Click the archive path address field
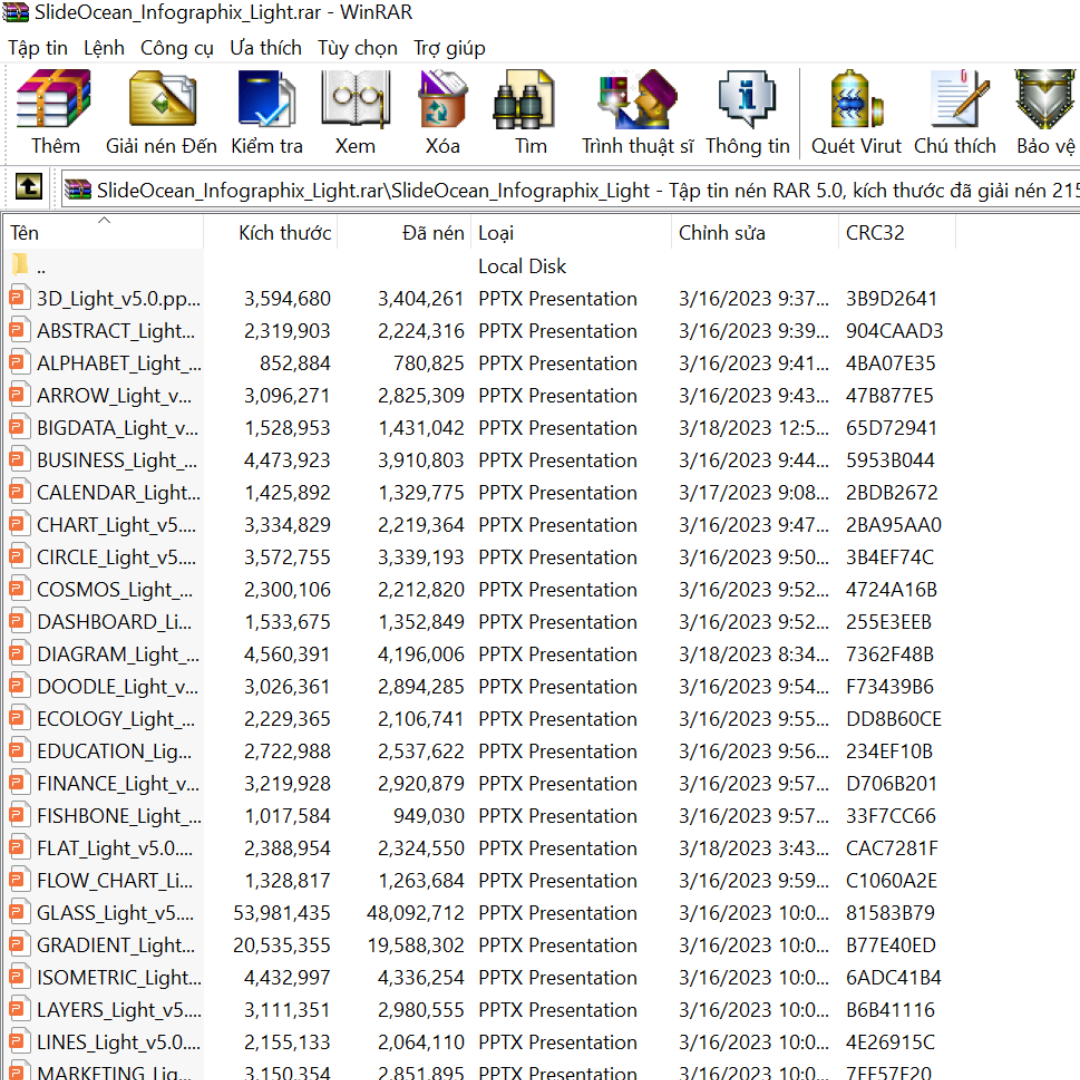Viewport: 1080px width, 1080px height. [x=571, y=189]
